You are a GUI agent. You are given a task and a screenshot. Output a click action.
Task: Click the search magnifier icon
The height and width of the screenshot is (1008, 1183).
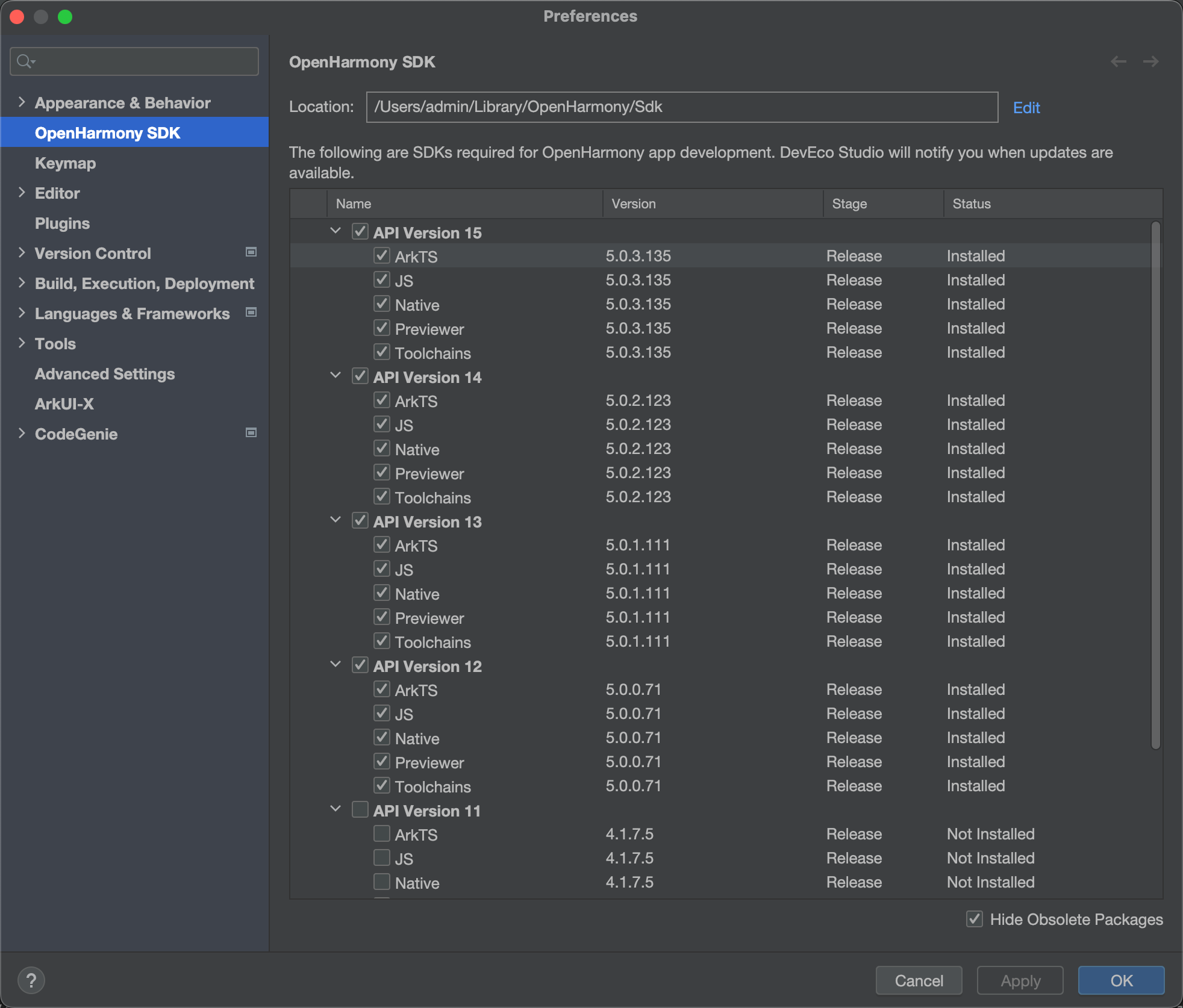(x=25, y=61)
